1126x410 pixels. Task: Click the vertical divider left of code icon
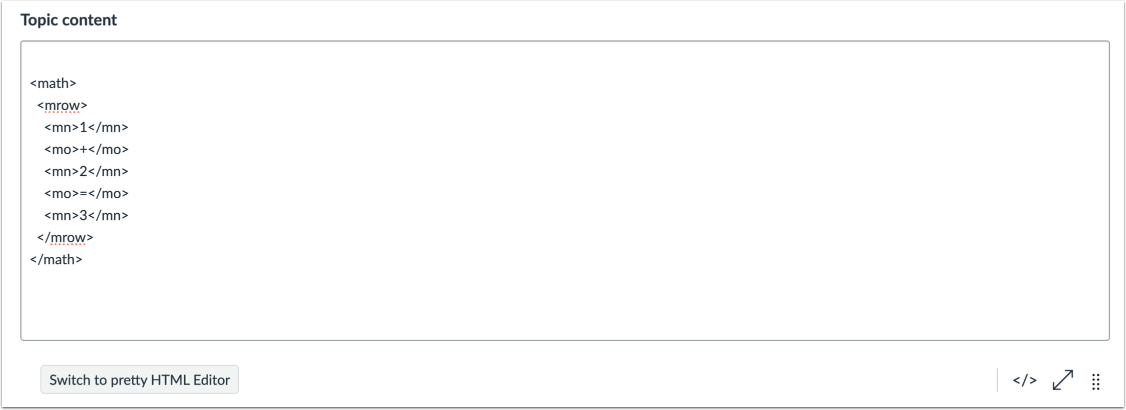[x=997, y=380]
